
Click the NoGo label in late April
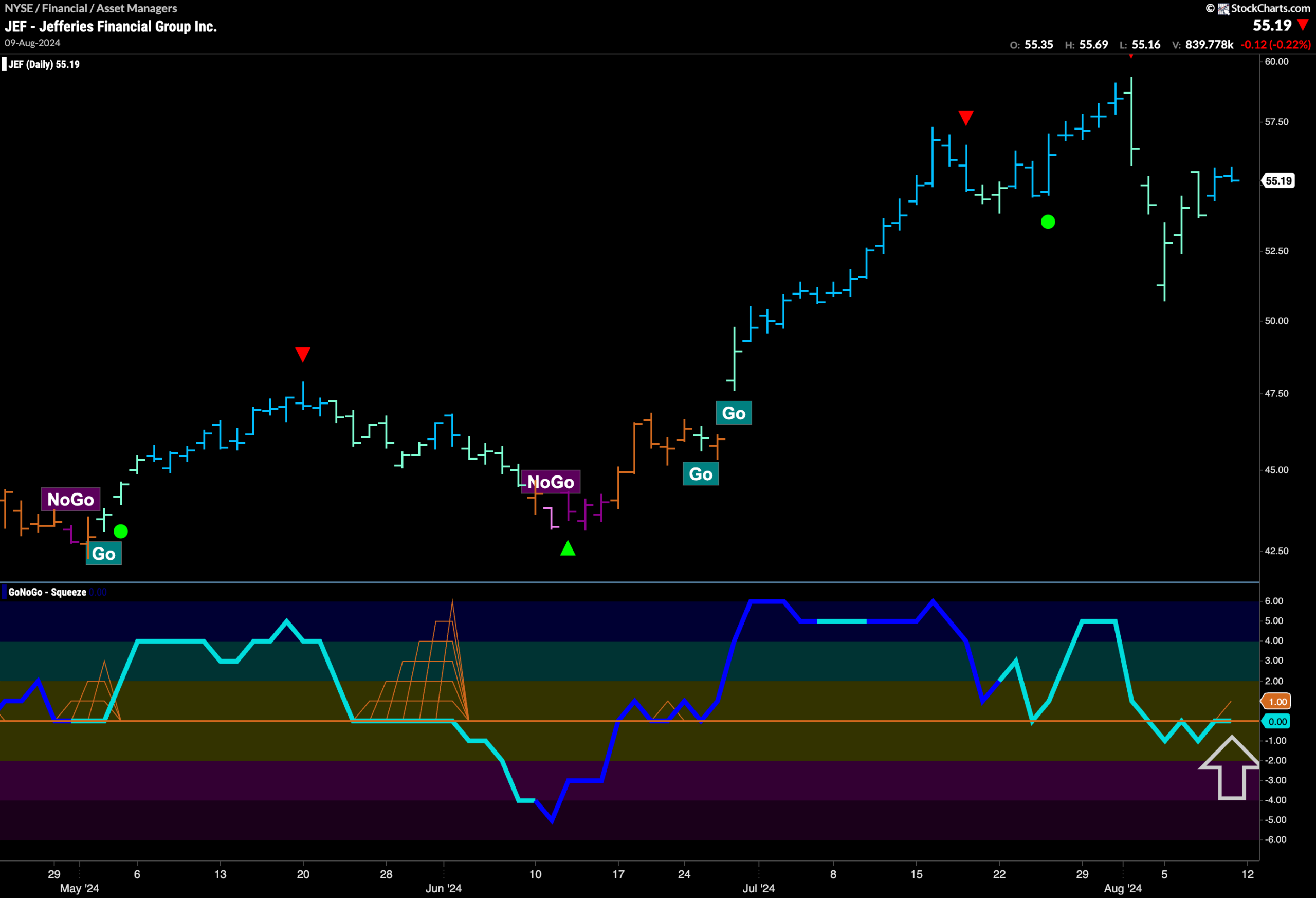point(71,499)
